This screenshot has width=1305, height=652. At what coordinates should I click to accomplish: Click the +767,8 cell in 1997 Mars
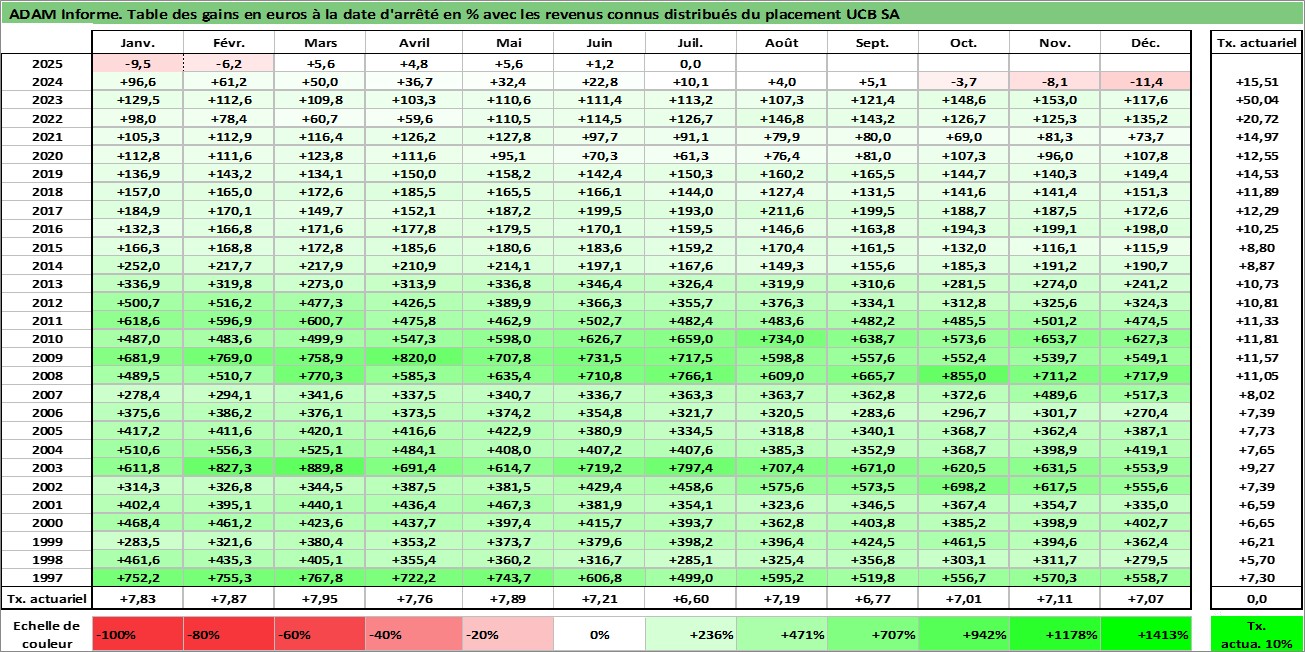tap(320, 578)
